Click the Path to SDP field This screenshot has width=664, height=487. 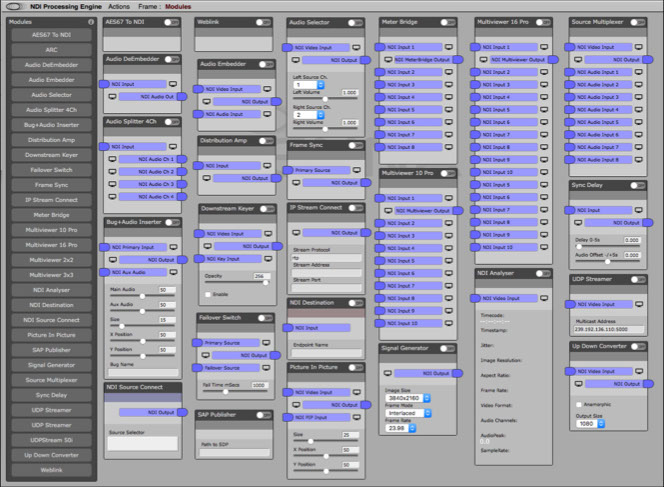[x=234, y=452]
